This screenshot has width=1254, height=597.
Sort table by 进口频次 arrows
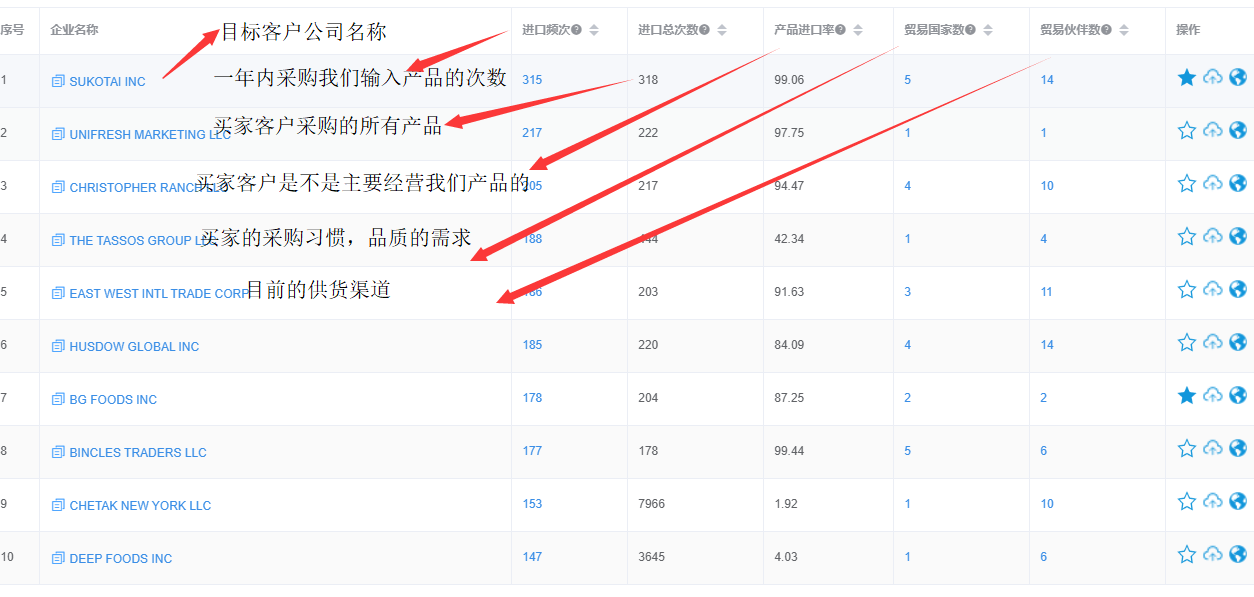594,30
